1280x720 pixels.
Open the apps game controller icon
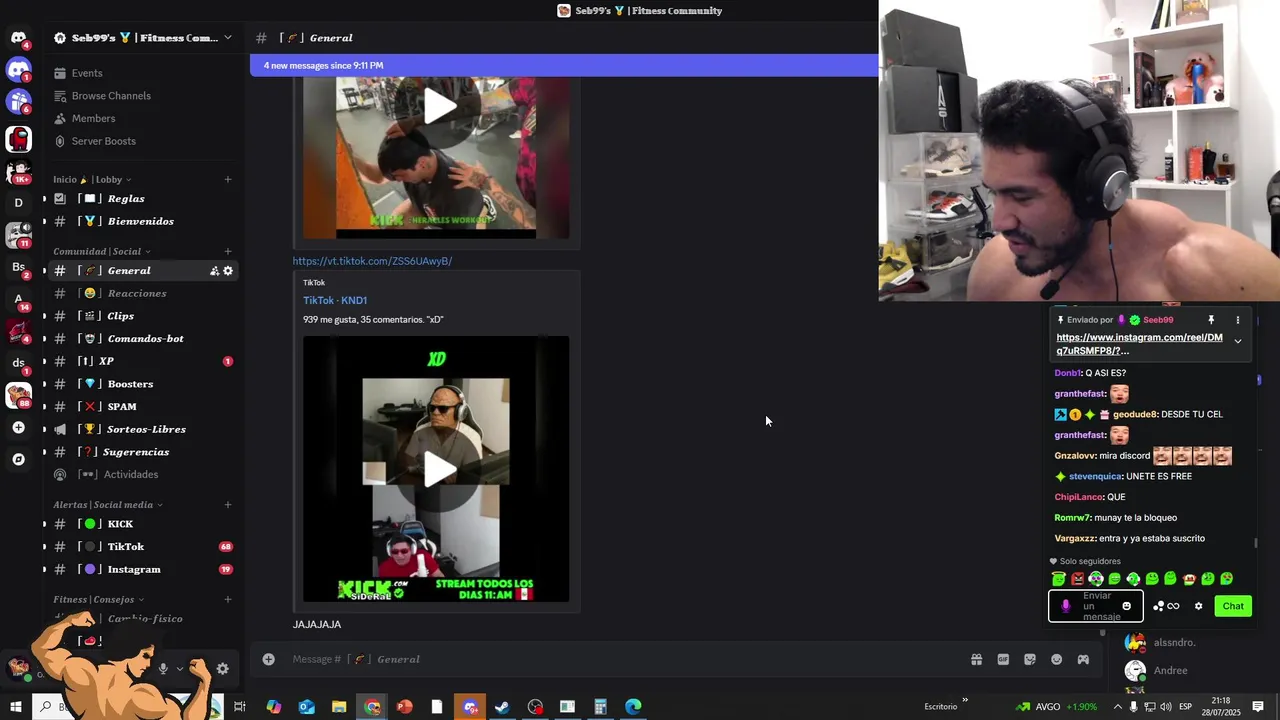1083,659
